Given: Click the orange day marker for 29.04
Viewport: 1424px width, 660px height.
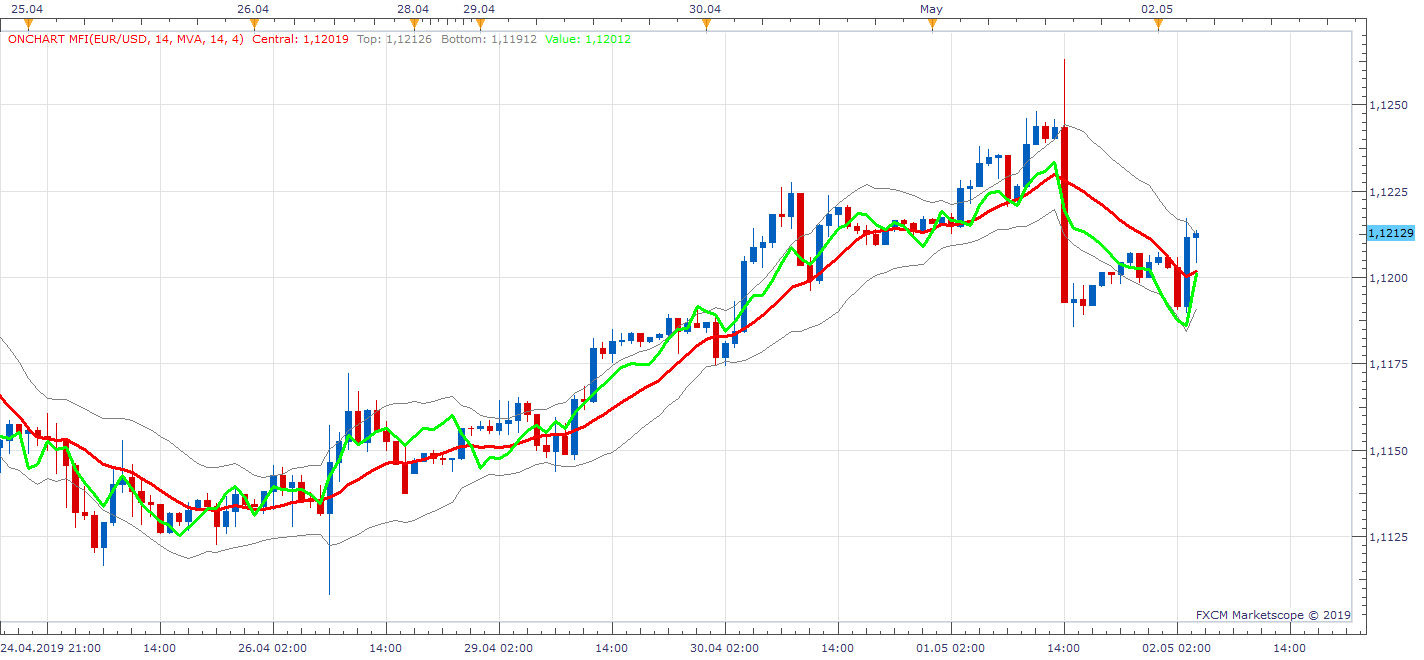Looking at the screenshot, I should [x=480, y=24].
